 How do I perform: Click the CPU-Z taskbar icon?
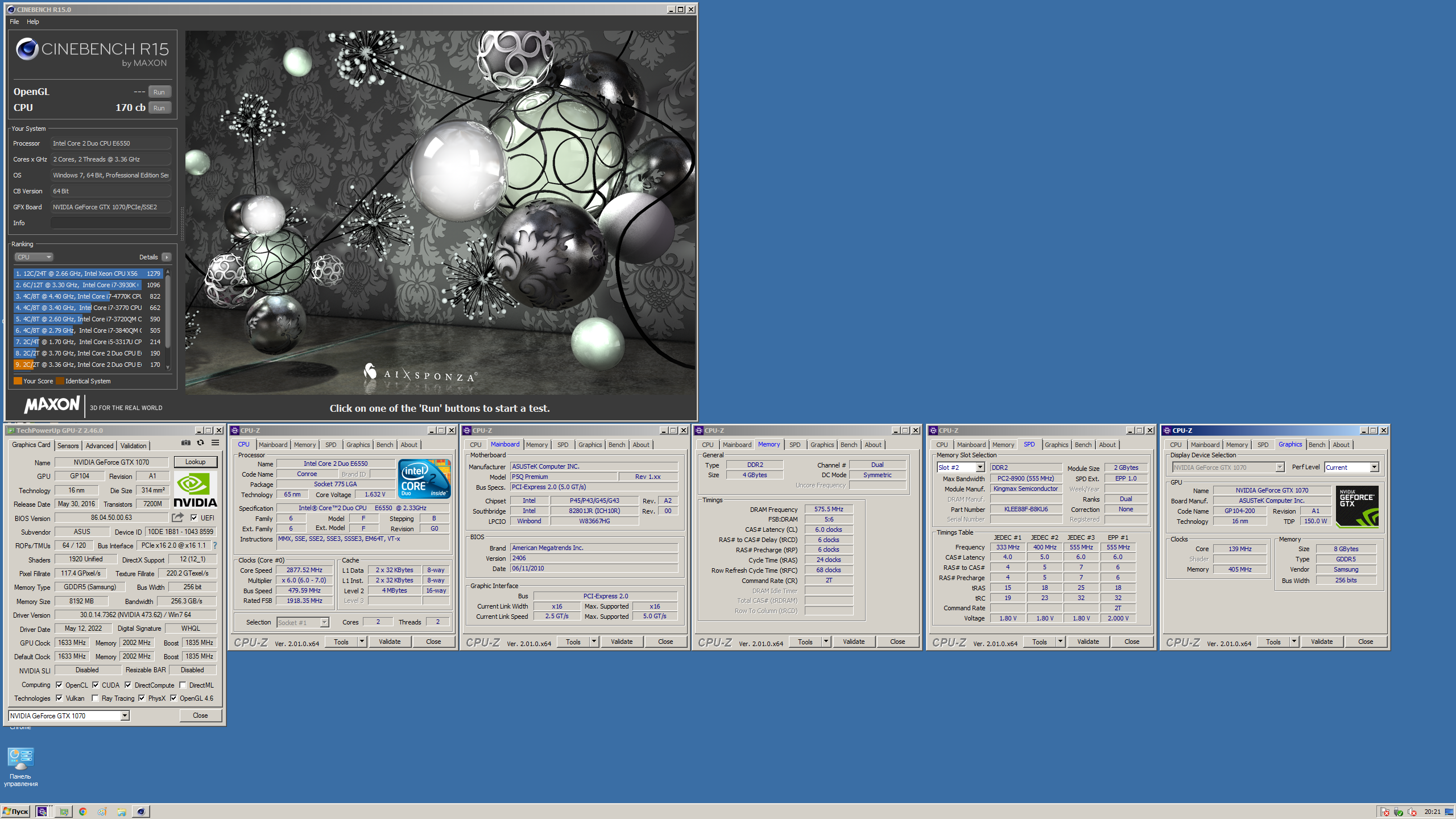point(42,812)
